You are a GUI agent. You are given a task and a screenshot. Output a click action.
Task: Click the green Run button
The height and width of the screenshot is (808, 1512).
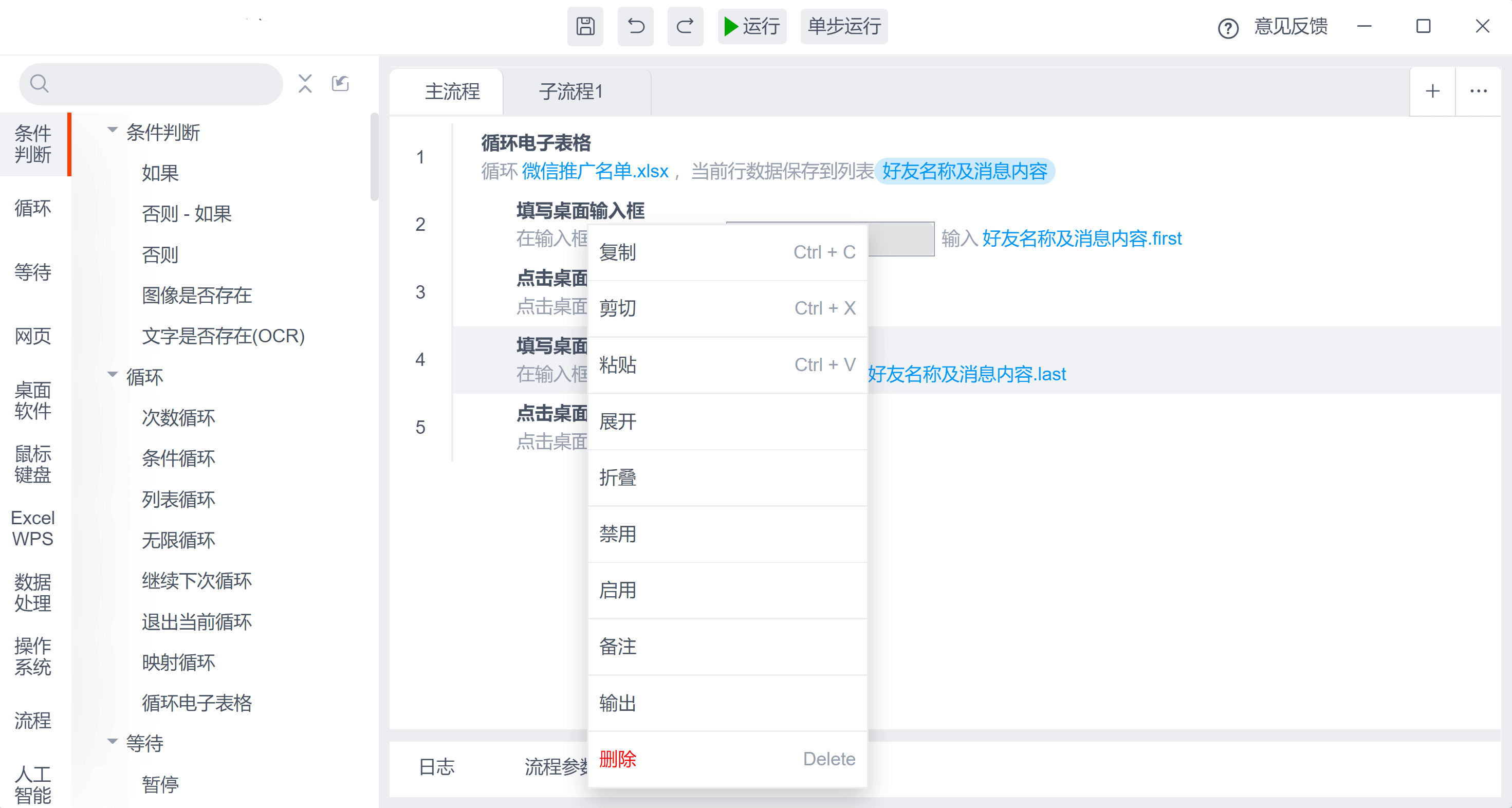(x=751, y=26)
